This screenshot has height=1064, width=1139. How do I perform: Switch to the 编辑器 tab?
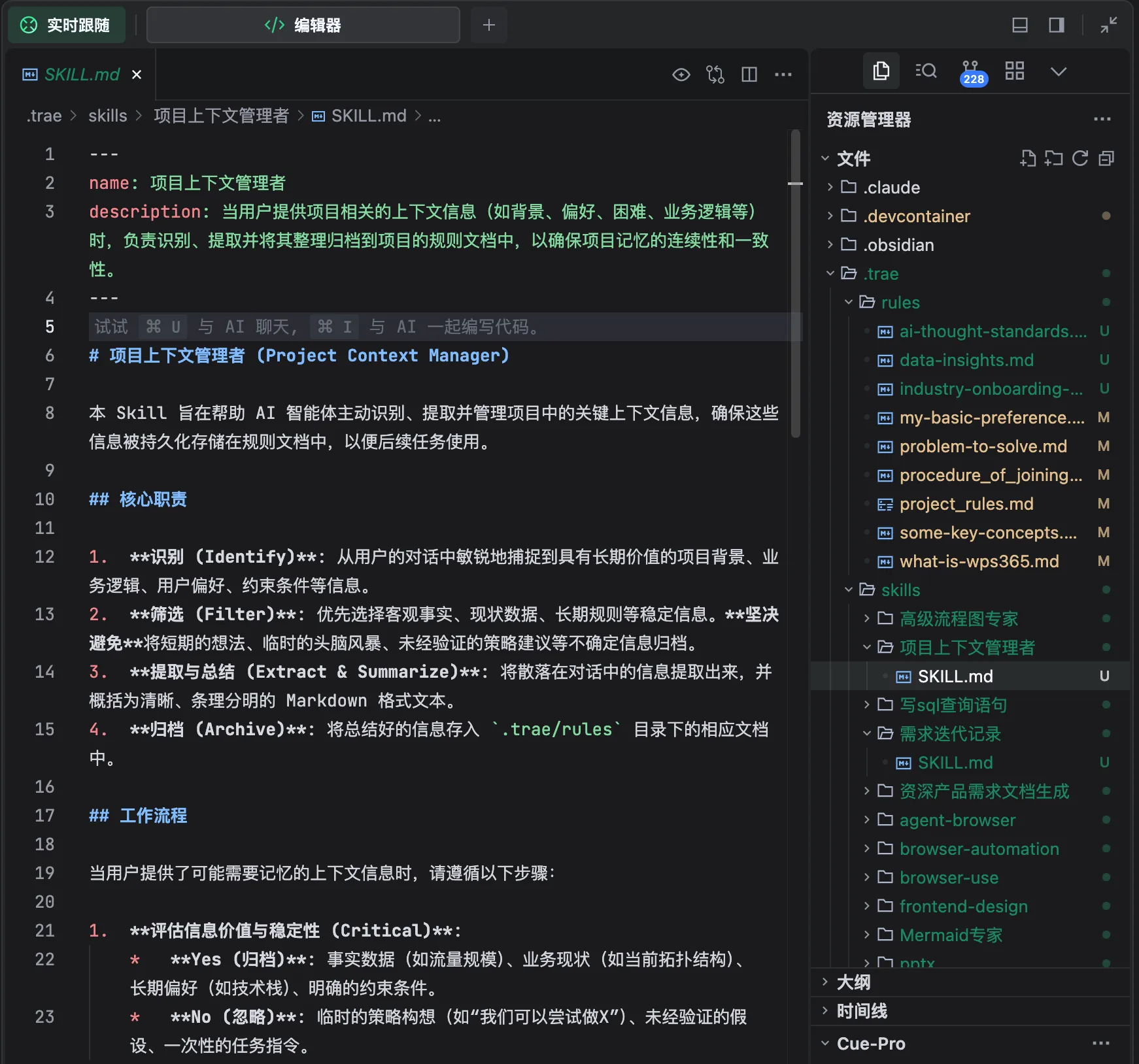pyautogui.click(x=303, y=25)
